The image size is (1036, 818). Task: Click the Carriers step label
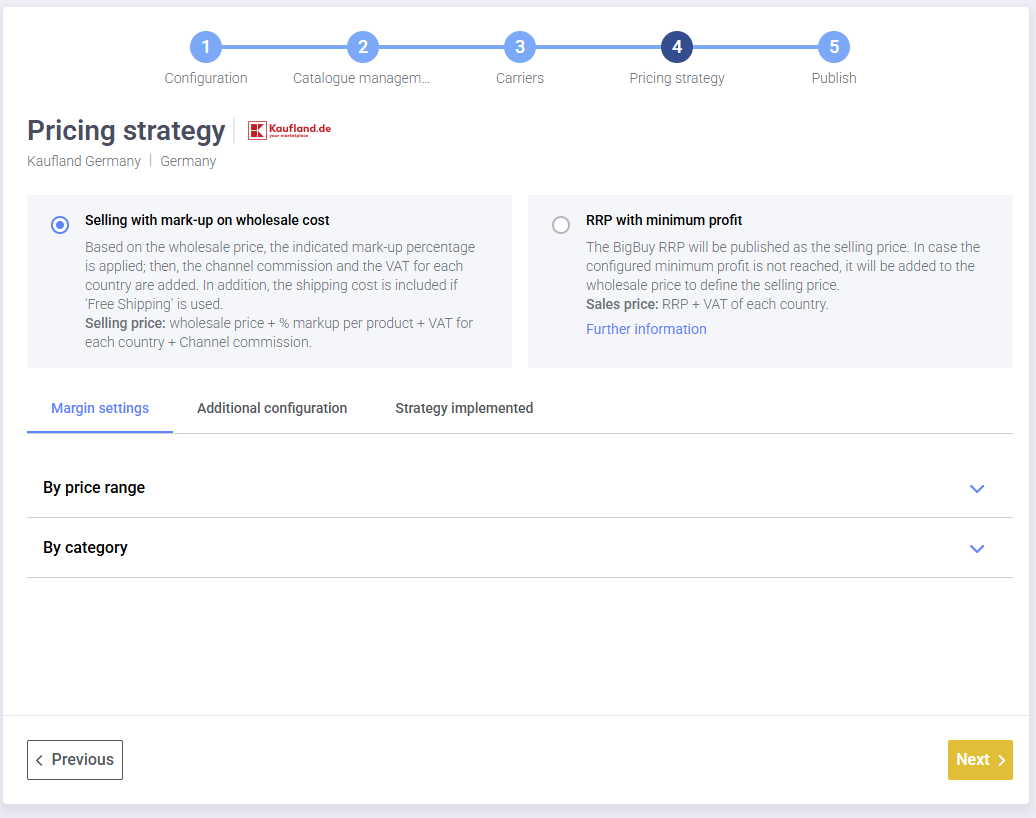click(x=519, y=78)
